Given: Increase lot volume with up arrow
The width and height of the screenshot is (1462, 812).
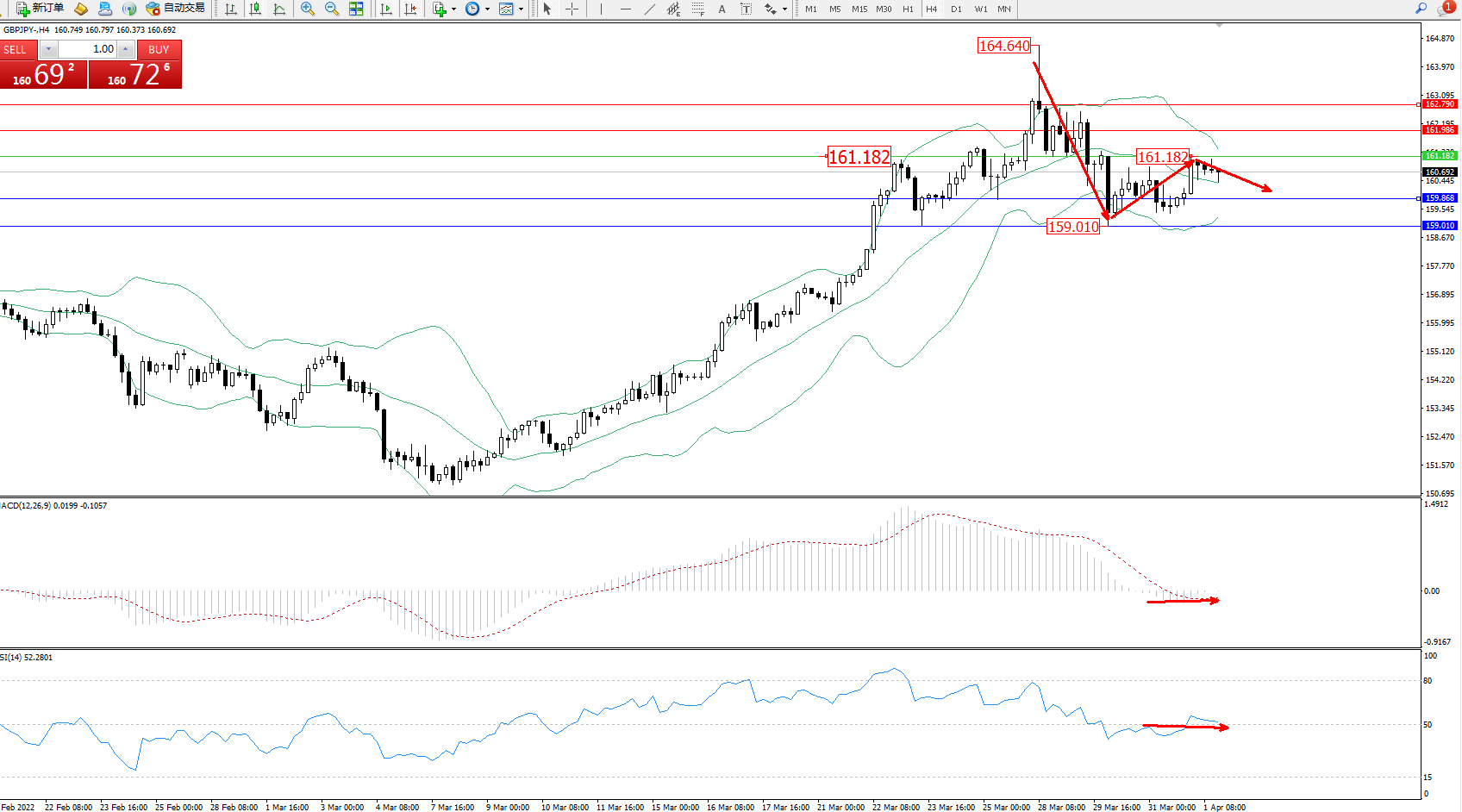Looking at the screenshot, I should click(x=126, y=49).
